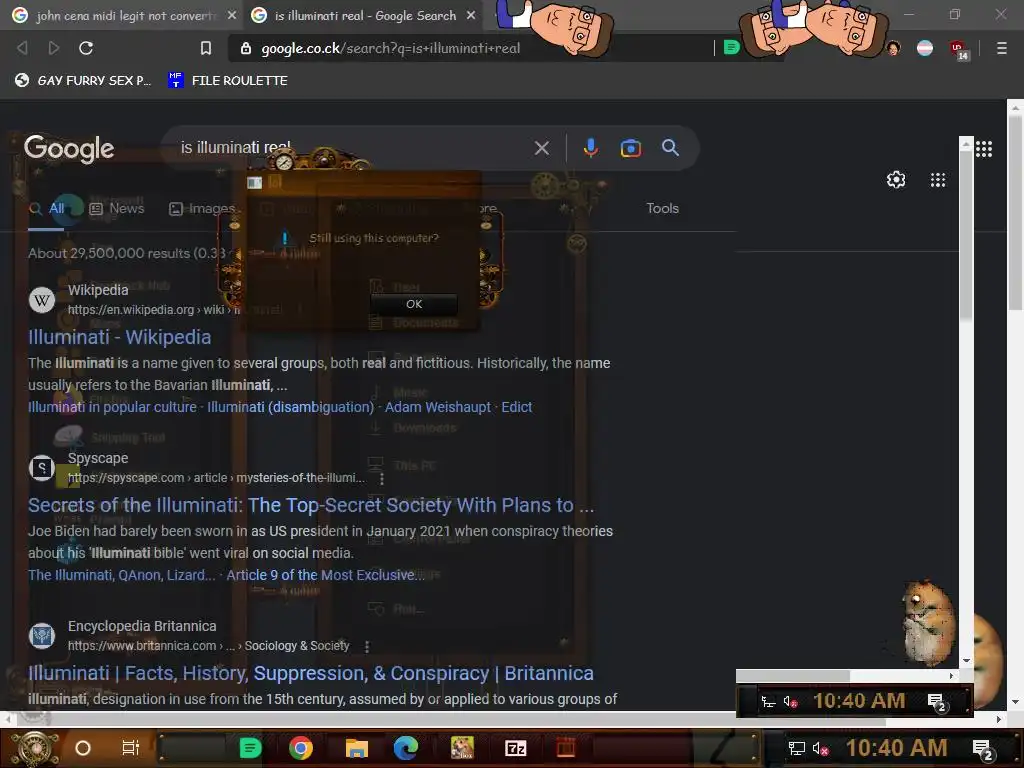Open the FILE ROULETTE bookmark
The image size is (1024, 768).
point(227,80)
